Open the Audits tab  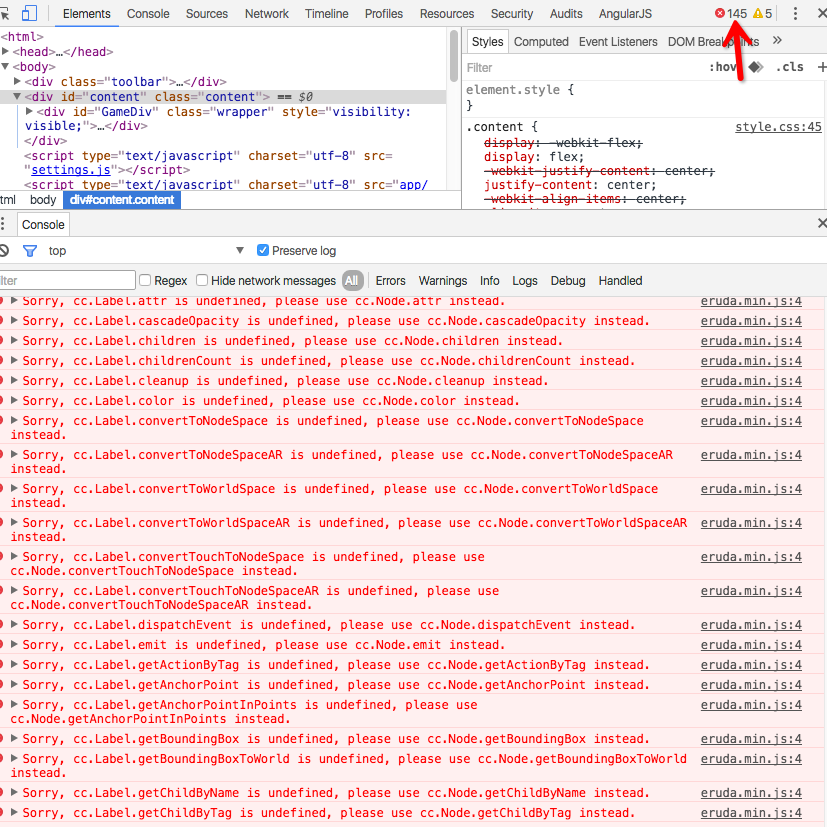566,14
